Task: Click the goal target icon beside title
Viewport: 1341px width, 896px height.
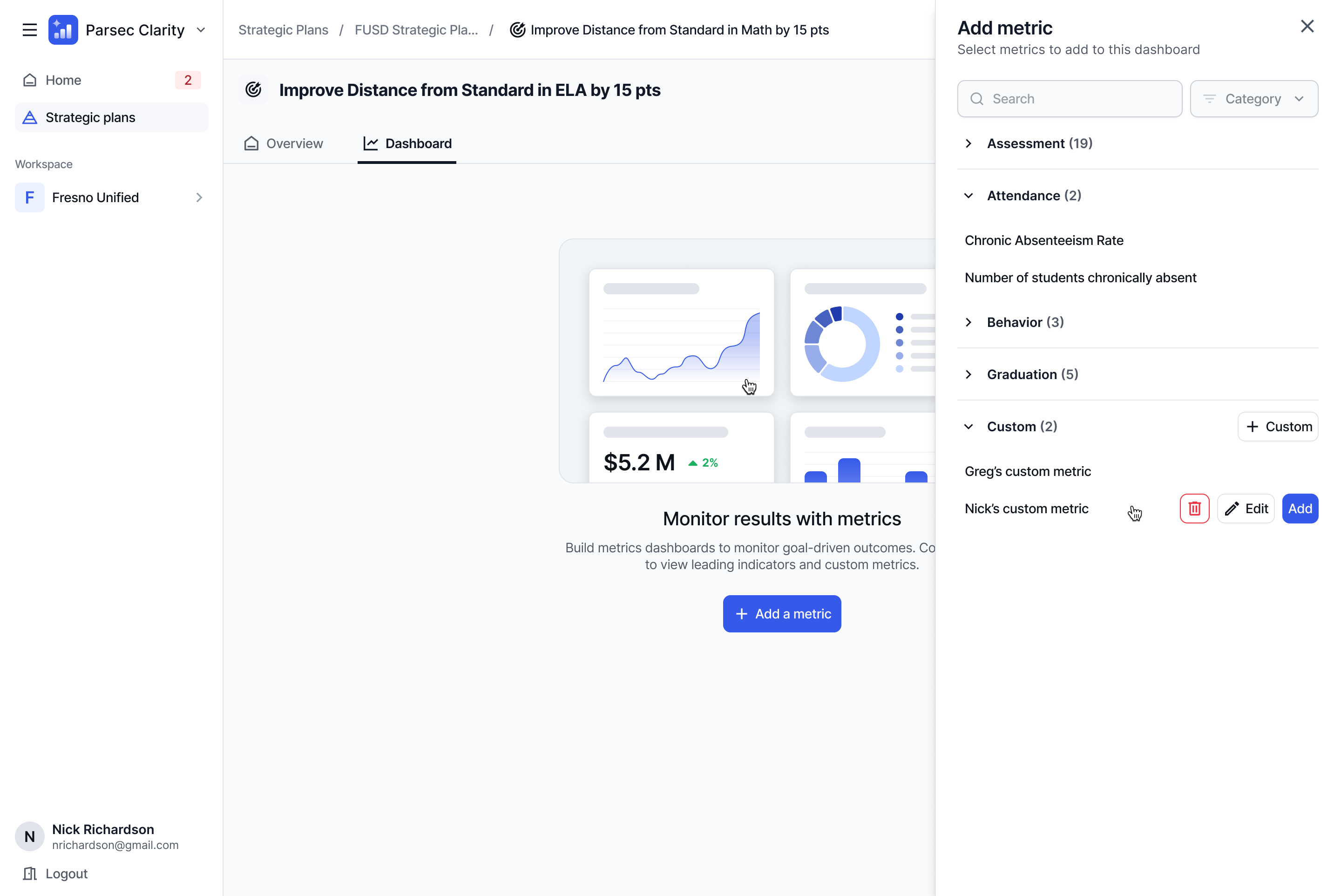Action: 253,90
